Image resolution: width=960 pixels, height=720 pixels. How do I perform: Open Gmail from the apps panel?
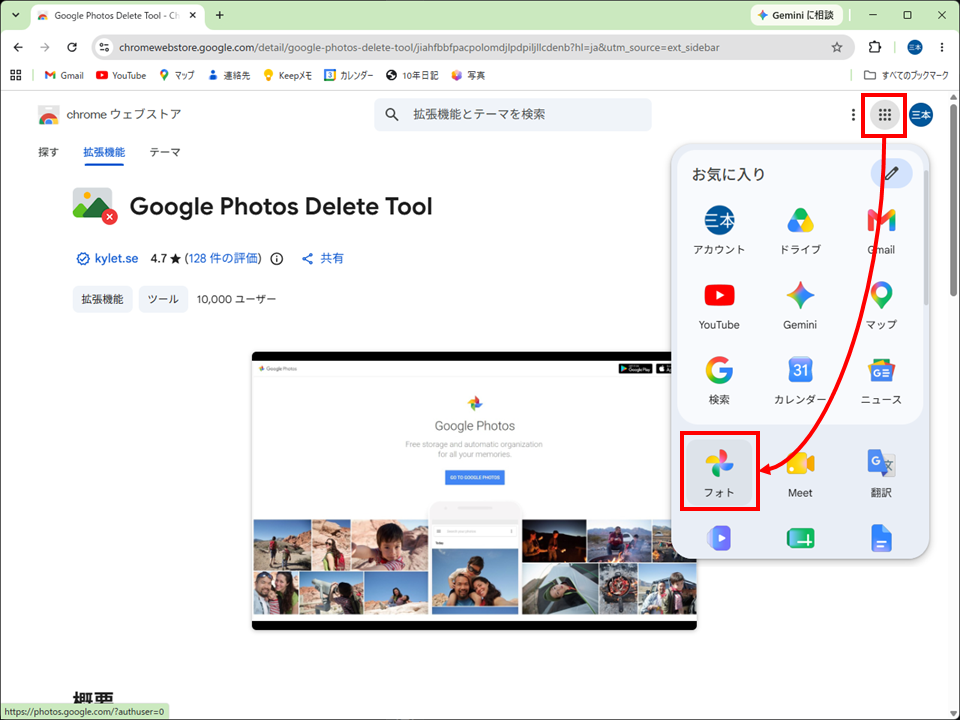click(881, 231)
